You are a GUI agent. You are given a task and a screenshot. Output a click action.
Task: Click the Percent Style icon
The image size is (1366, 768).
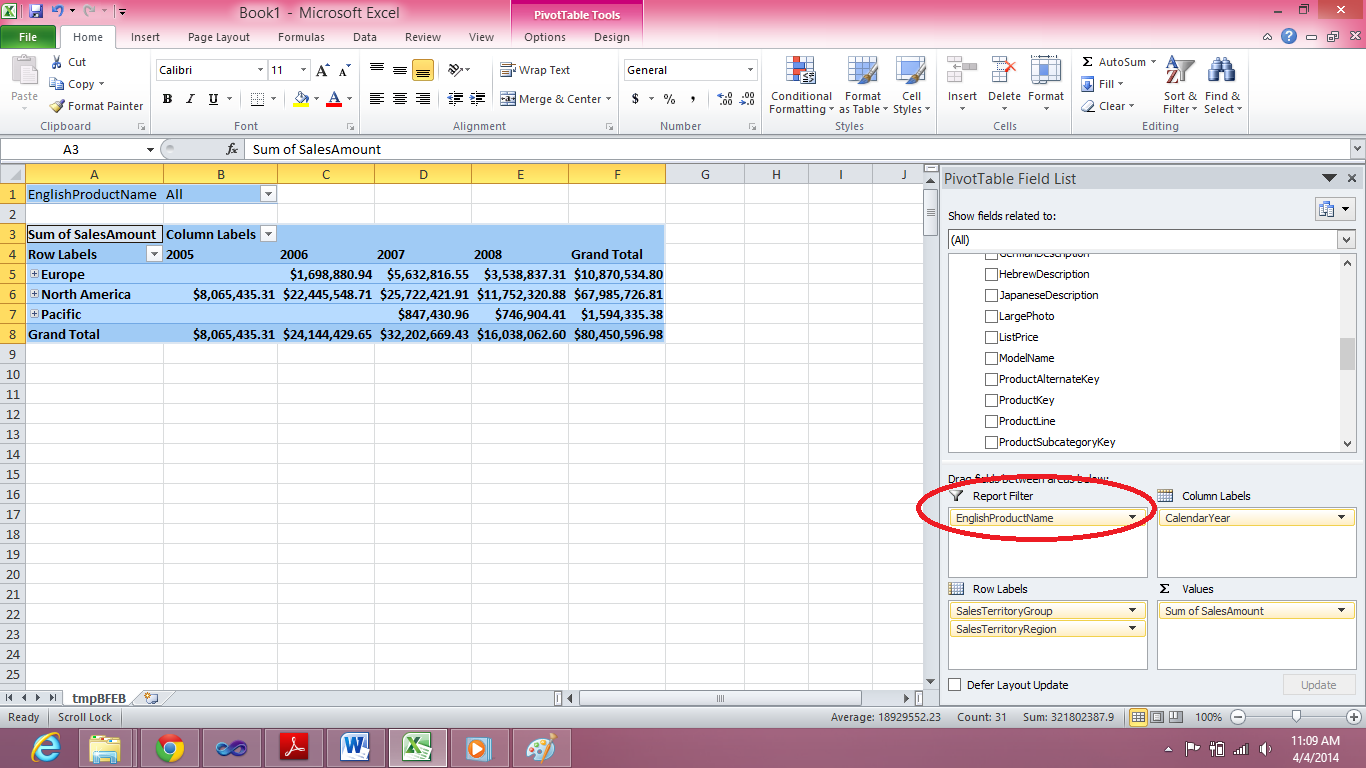669,99
